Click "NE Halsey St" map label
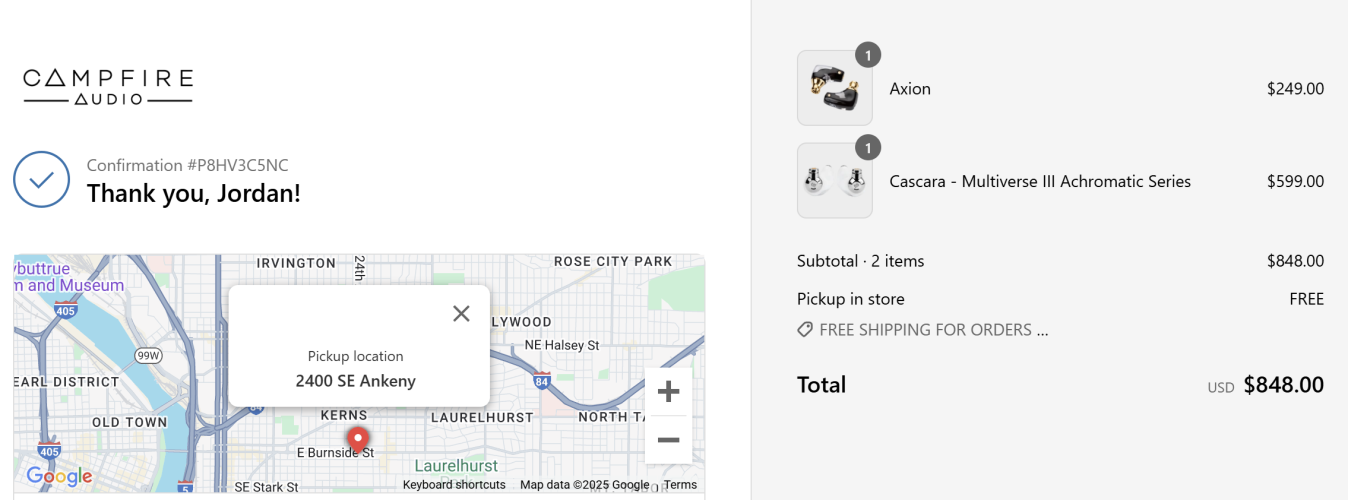This screenshot has width=1348, height=500. tap(562, 345)
